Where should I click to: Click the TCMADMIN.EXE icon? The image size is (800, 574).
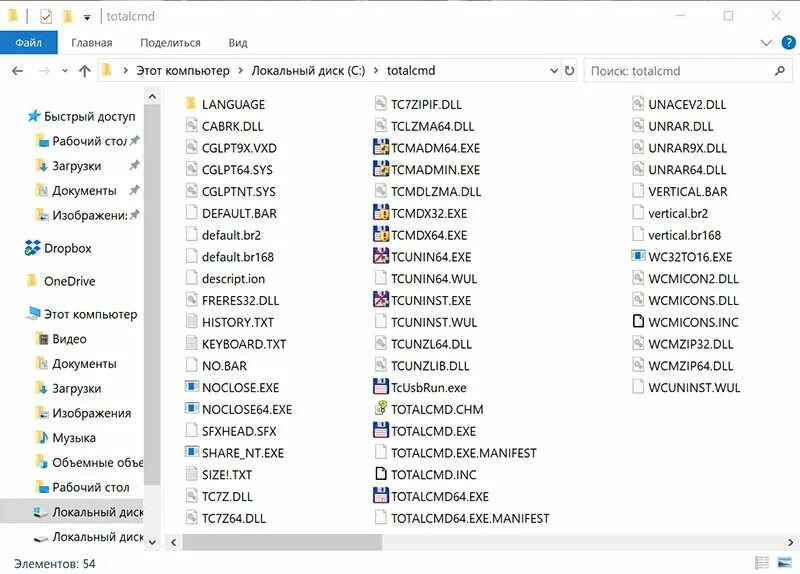(x=381, y=169)
